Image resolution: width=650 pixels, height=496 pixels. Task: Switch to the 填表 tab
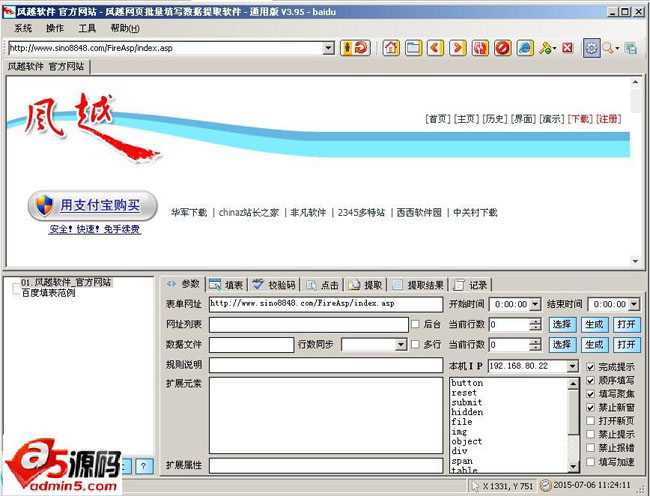tap(226, 285)
